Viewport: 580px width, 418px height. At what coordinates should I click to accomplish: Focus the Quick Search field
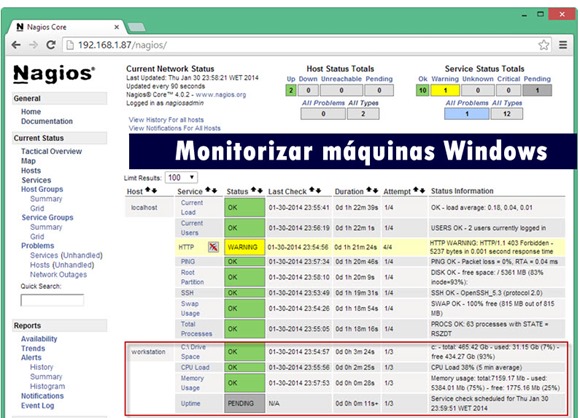coord(52,300)
